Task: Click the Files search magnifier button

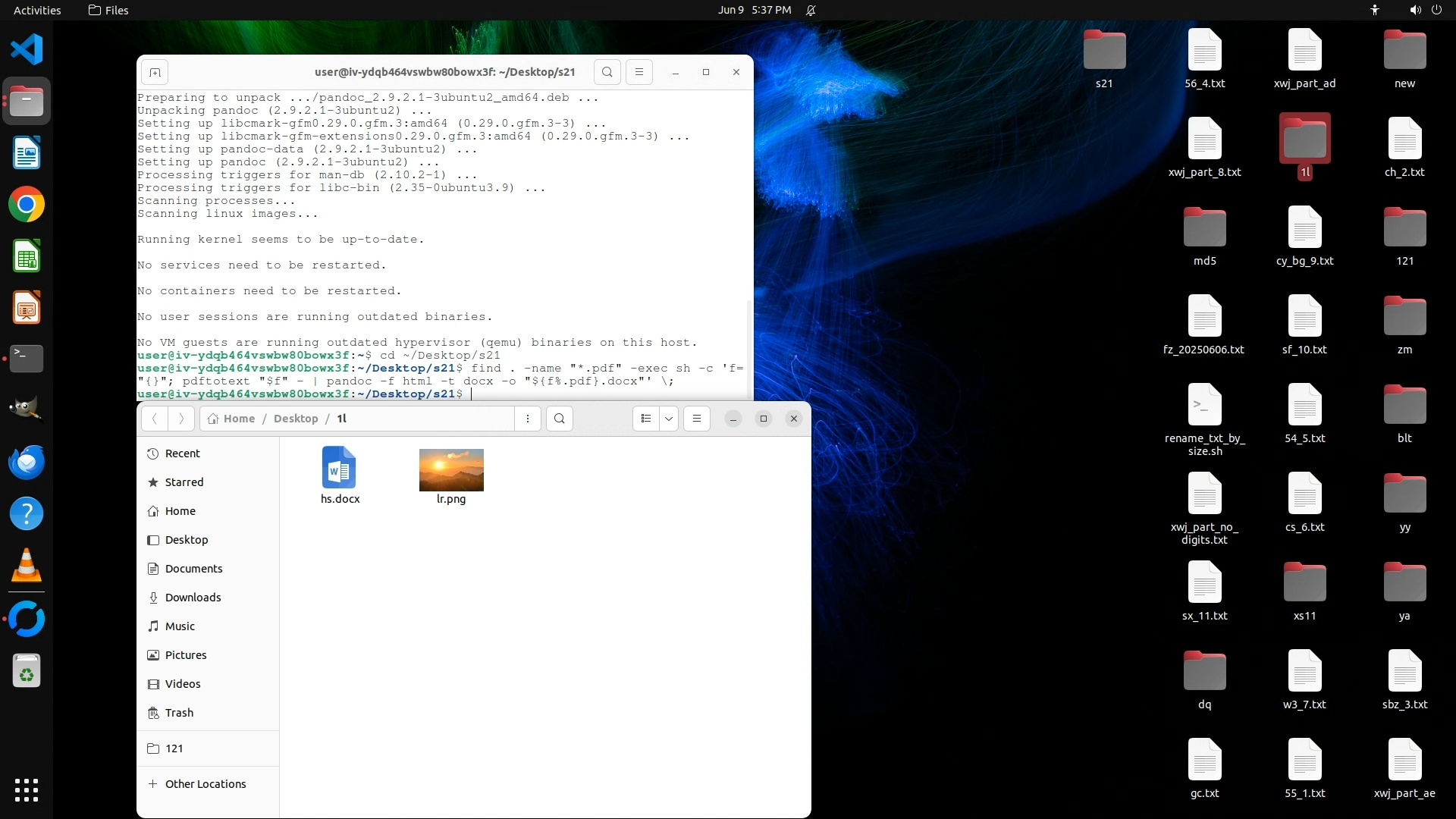Action: 560,419
